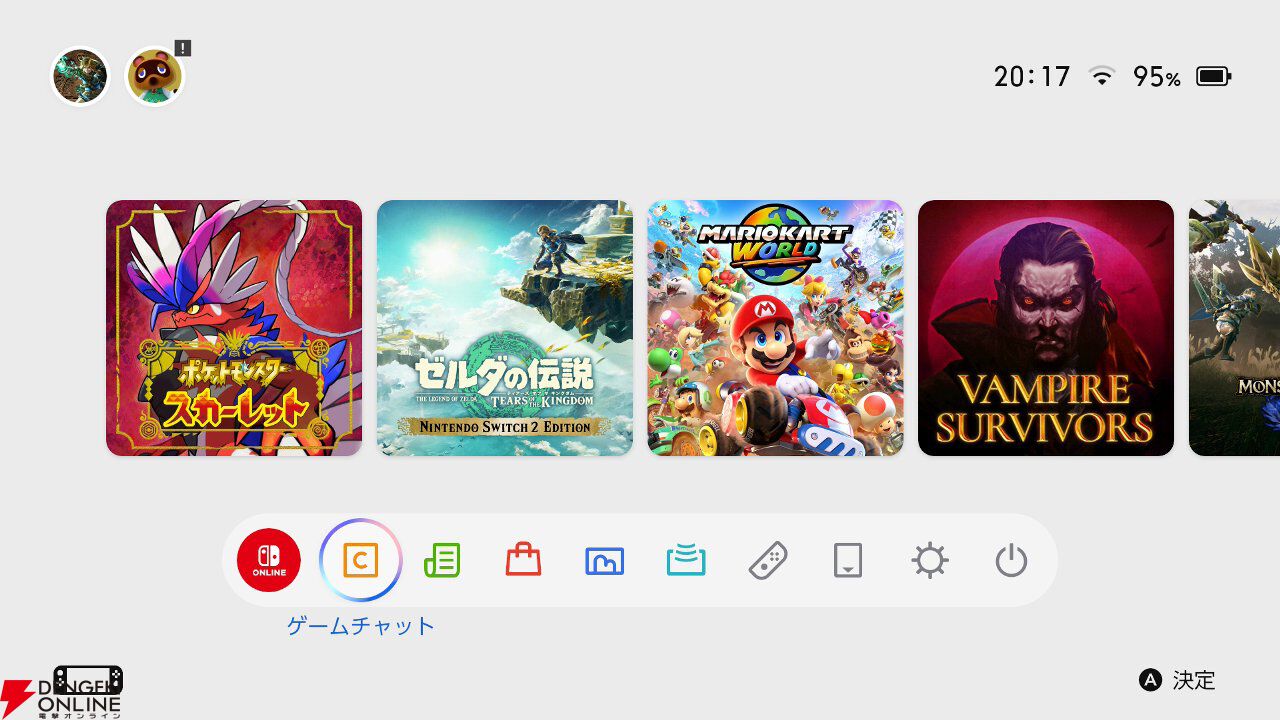Launch the Vampire Survivors tile

click(x=1046, y=328)
